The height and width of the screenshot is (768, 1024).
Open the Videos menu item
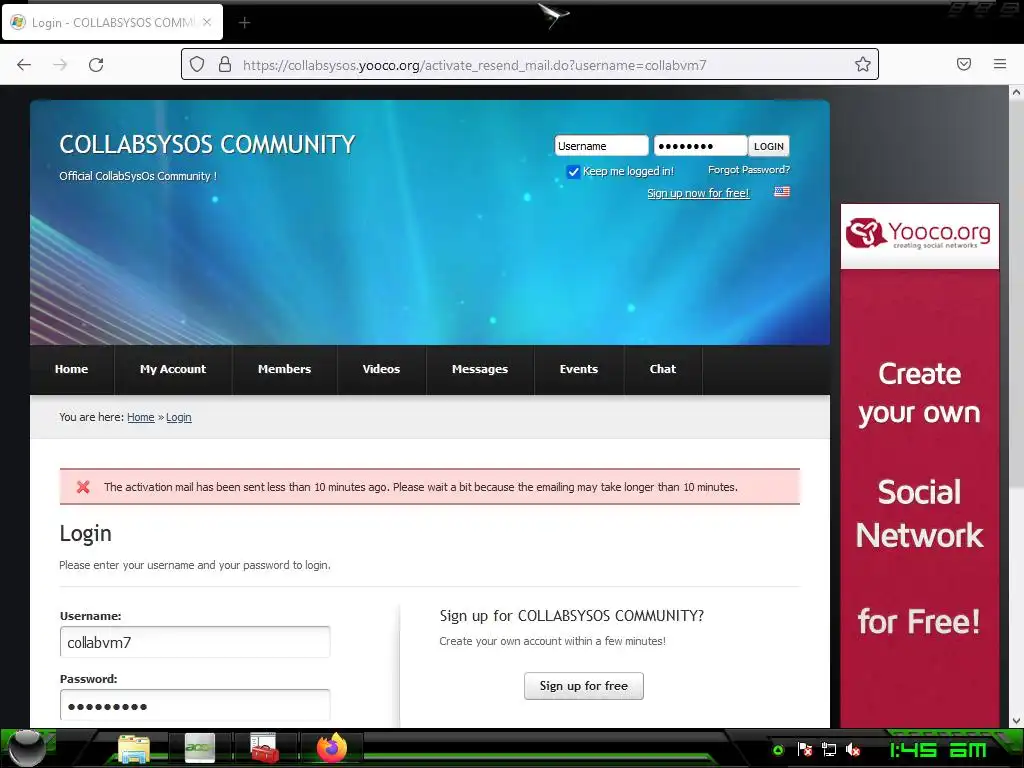click(381, 369)
